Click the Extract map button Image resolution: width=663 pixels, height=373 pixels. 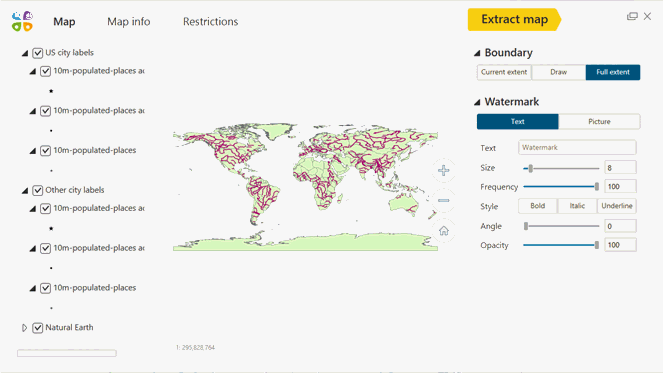514,19
